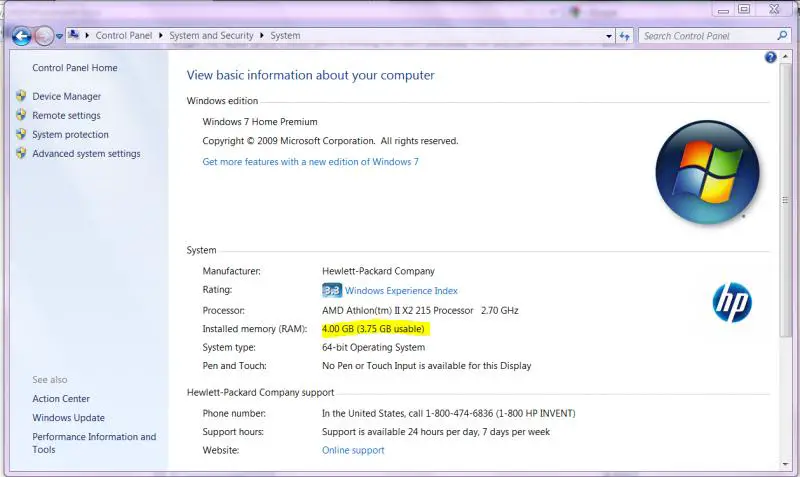Screen dimensions: 800x477
Task: Click the scrollbar down arrow
Action: [785, 464]
